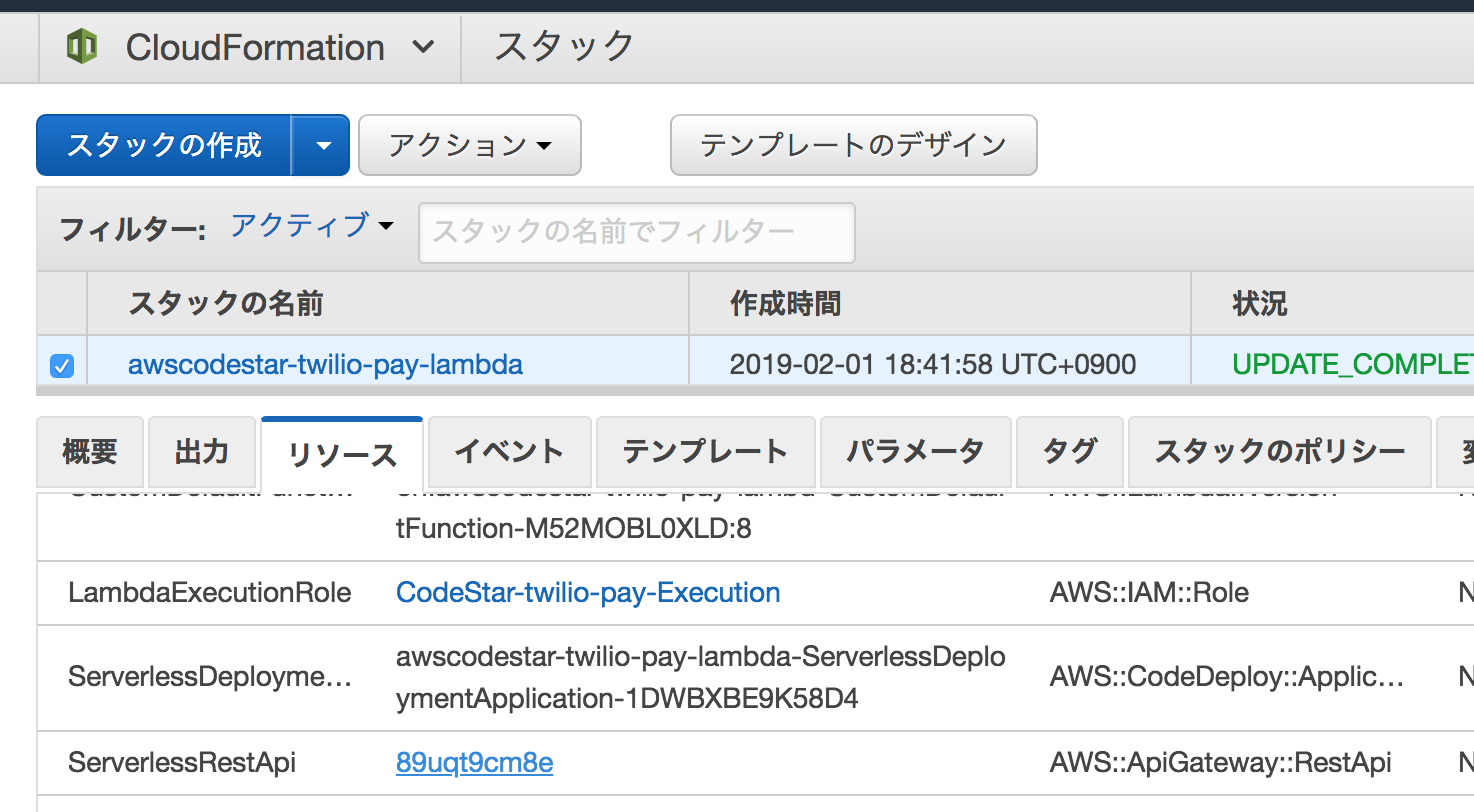
Task: Switch to the 出力 tab
Action: click(202, 452)
